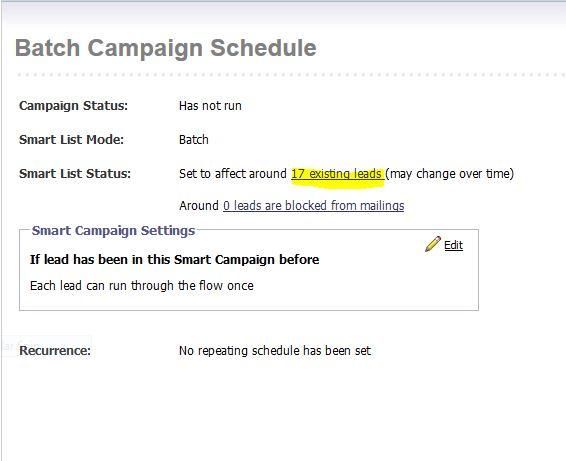Click the Has not run status value
Viewport: 566px width, 461px height.
click(210, 106)
